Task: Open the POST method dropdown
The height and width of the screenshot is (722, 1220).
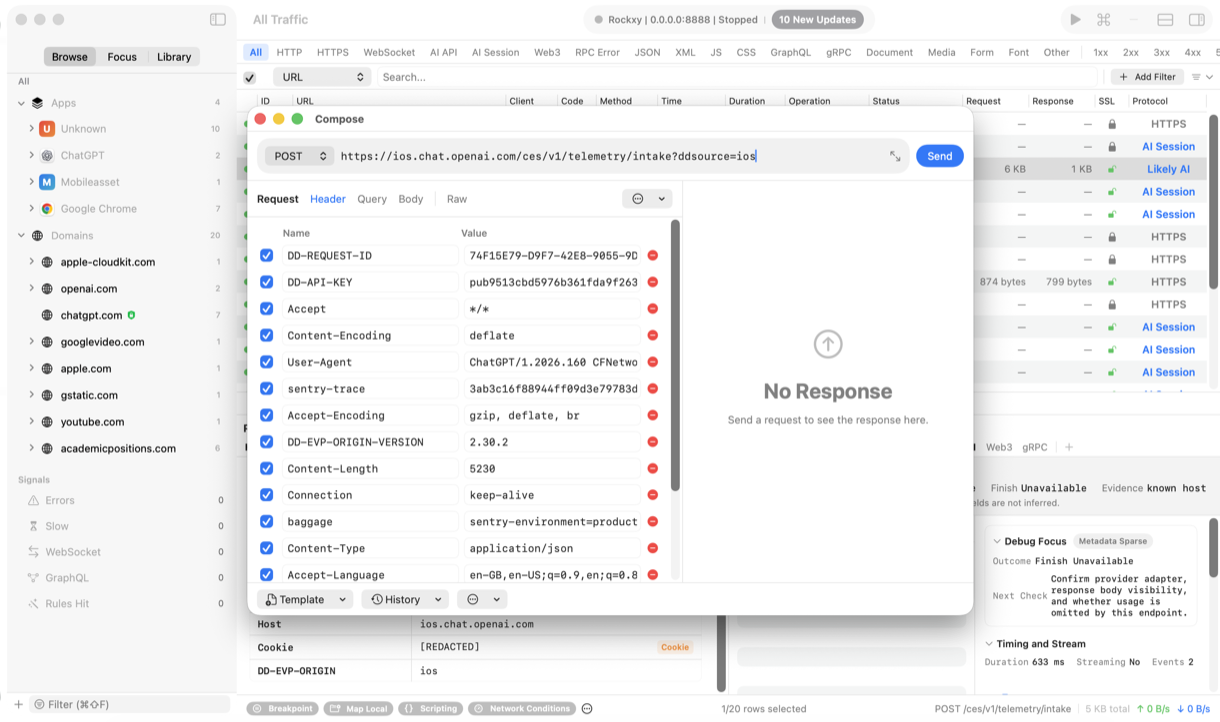Action: [x=300, y=156]
